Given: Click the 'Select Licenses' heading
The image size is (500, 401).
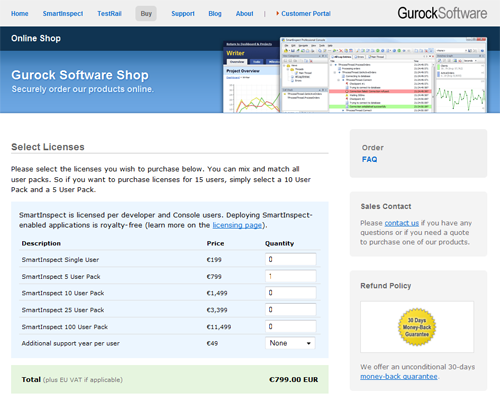Looking at the screenshot, I should point(48,147).
